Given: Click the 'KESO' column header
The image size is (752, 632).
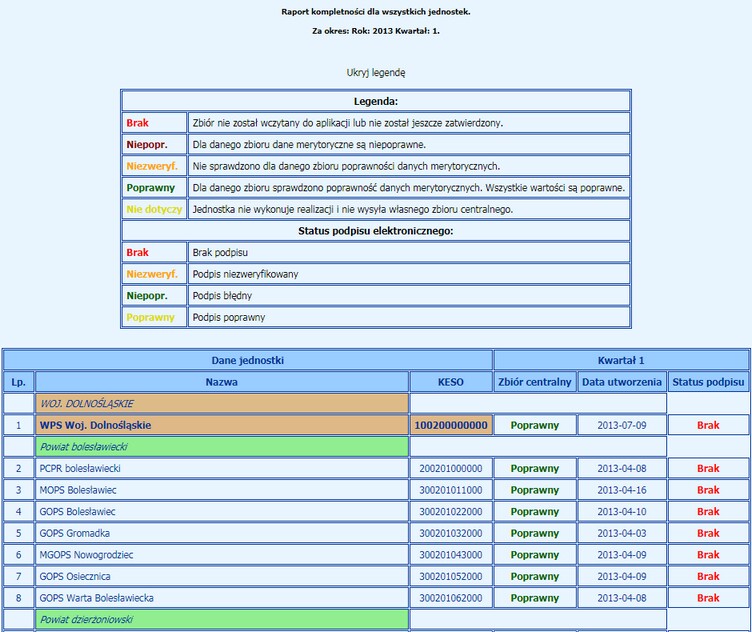Looking at the screenshot, I should pyautogui.click(x=450, y=382).
